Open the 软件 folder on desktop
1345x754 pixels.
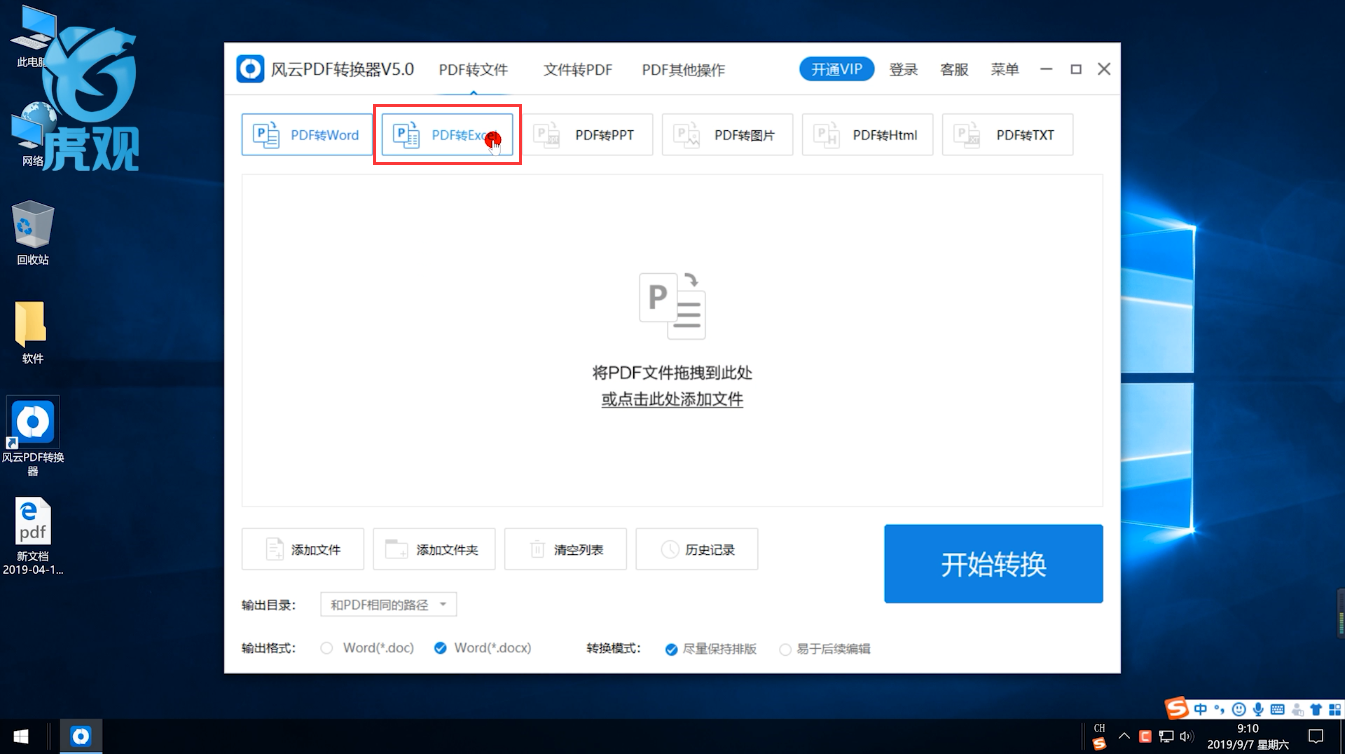tap(33, 332)
